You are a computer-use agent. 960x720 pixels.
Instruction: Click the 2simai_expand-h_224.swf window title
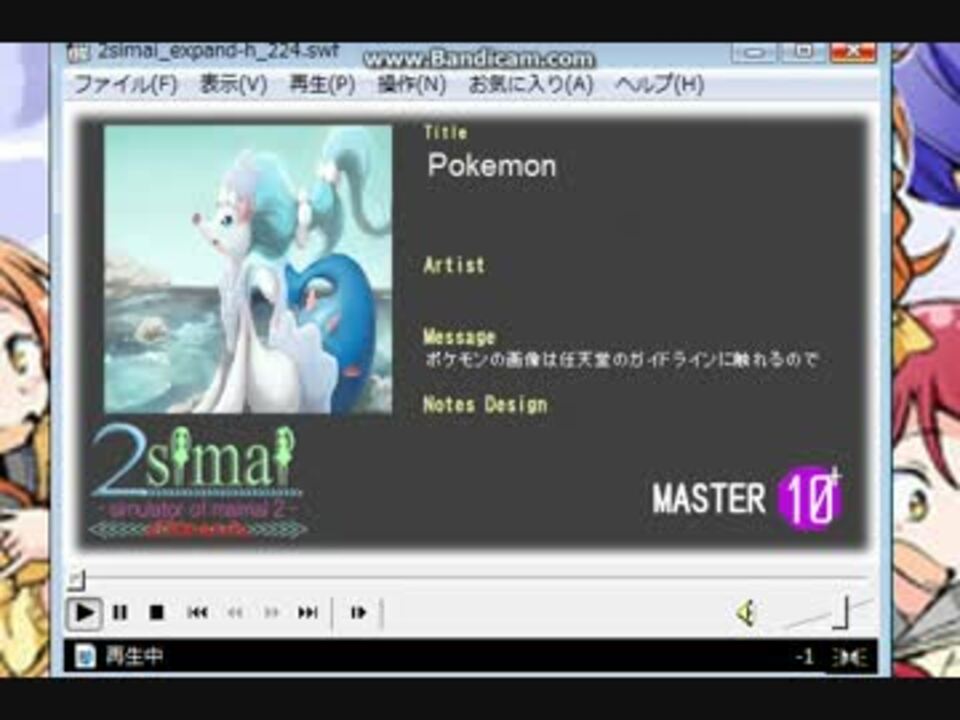[218, 51]
